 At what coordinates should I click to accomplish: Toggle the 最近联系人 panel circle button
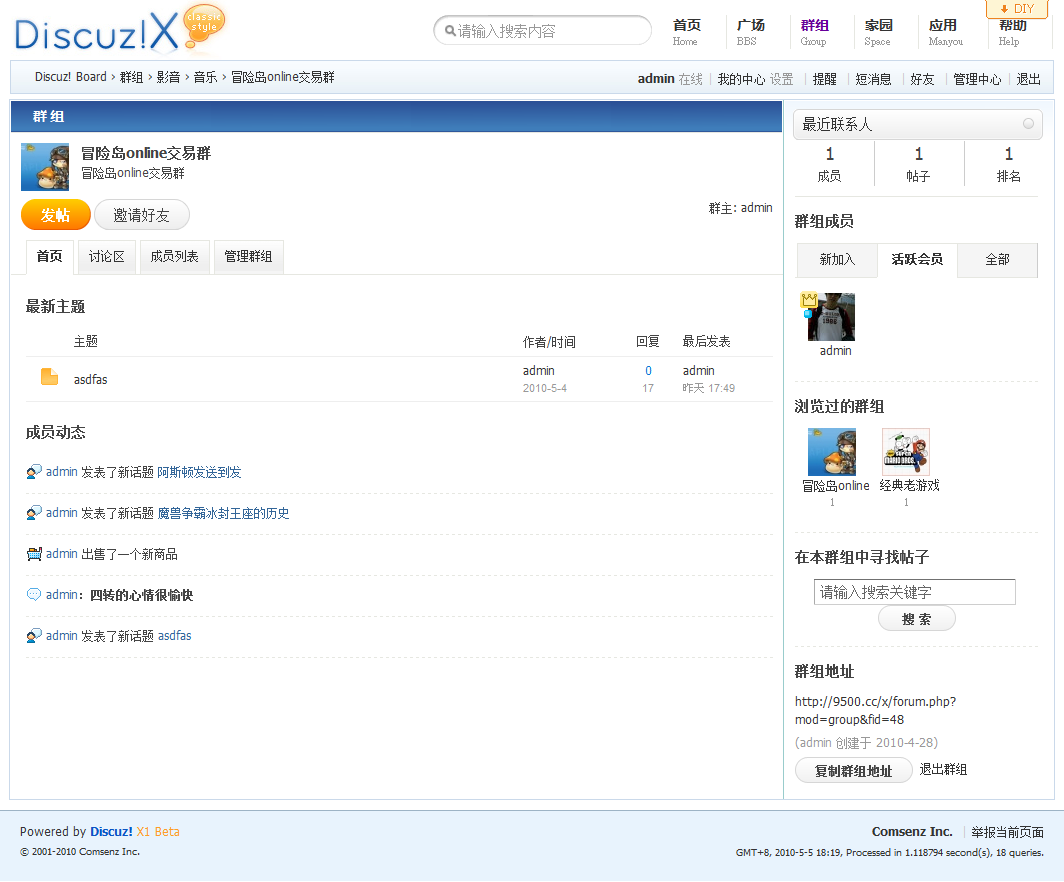tap(1028, 123)
